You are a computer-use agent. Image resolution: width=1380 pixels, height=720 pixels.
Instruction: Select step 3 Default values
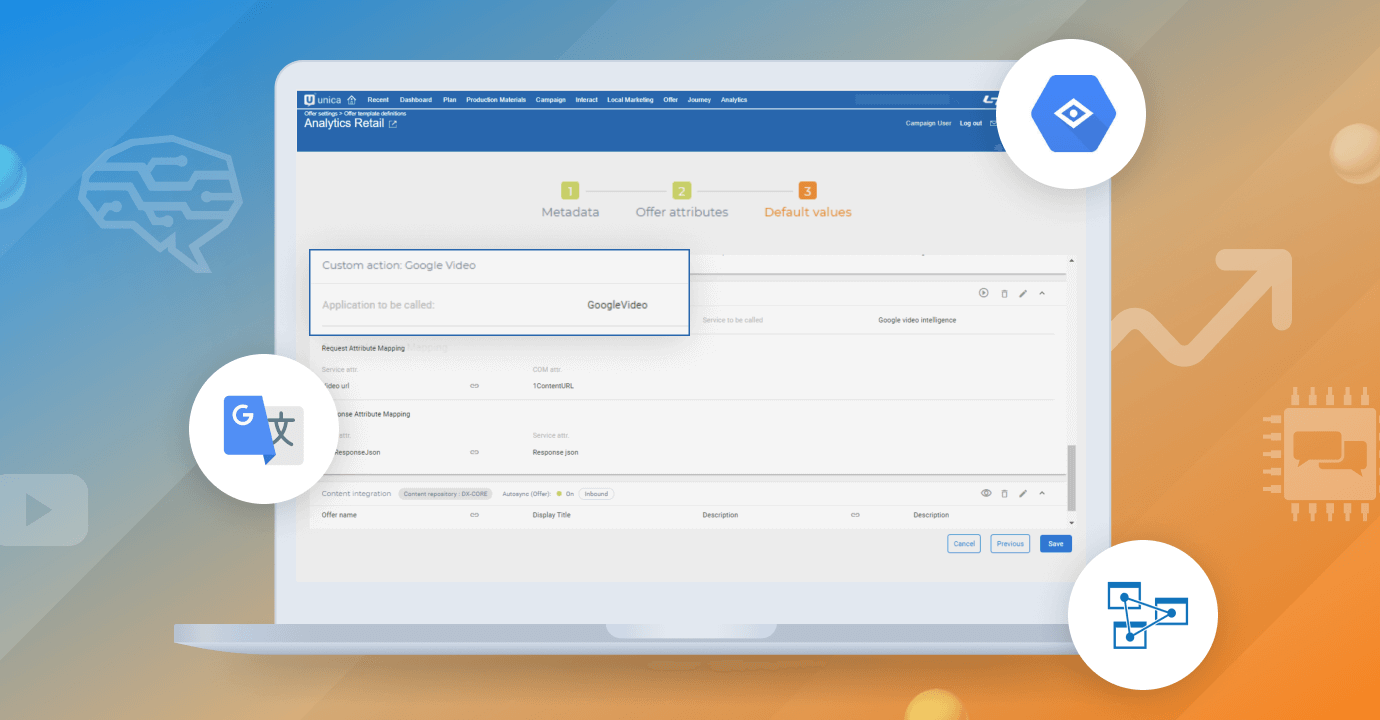[808, 200]
